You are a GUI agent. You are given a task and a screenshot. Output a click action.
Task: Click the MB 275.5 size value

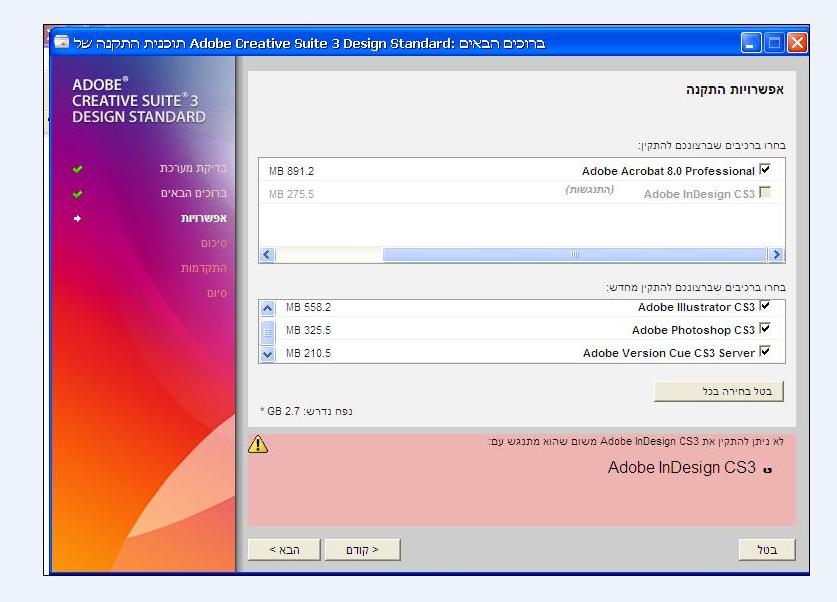coord(291,194)
